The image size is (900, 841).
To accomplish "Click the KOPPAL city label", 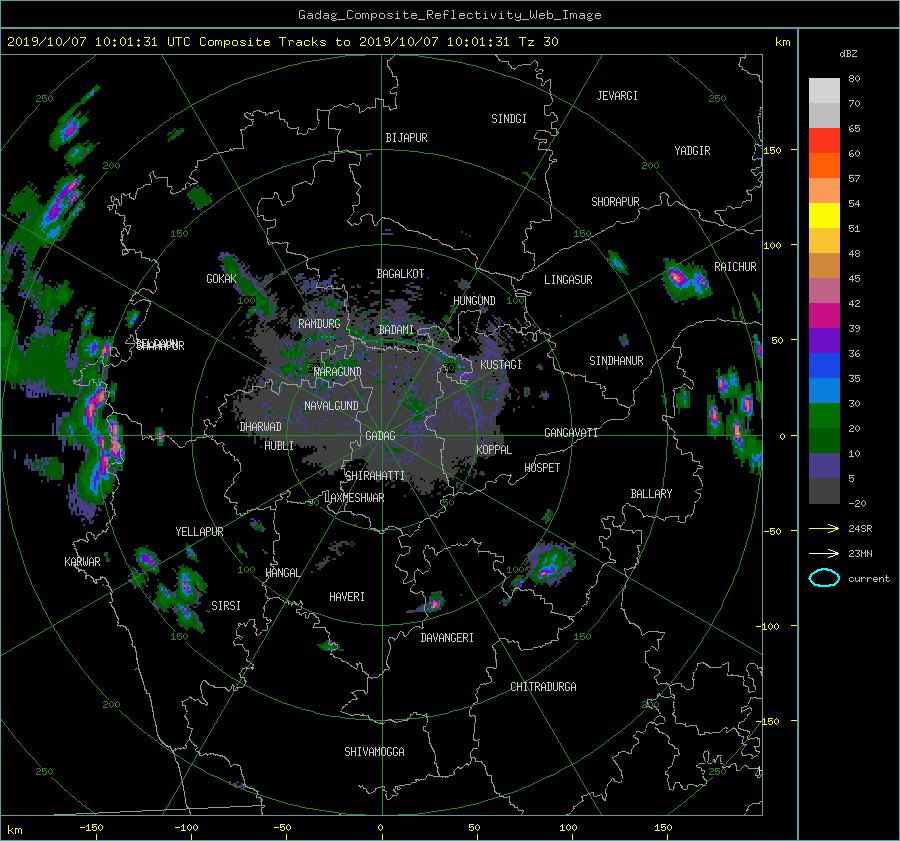I will [x=494, y=450].
